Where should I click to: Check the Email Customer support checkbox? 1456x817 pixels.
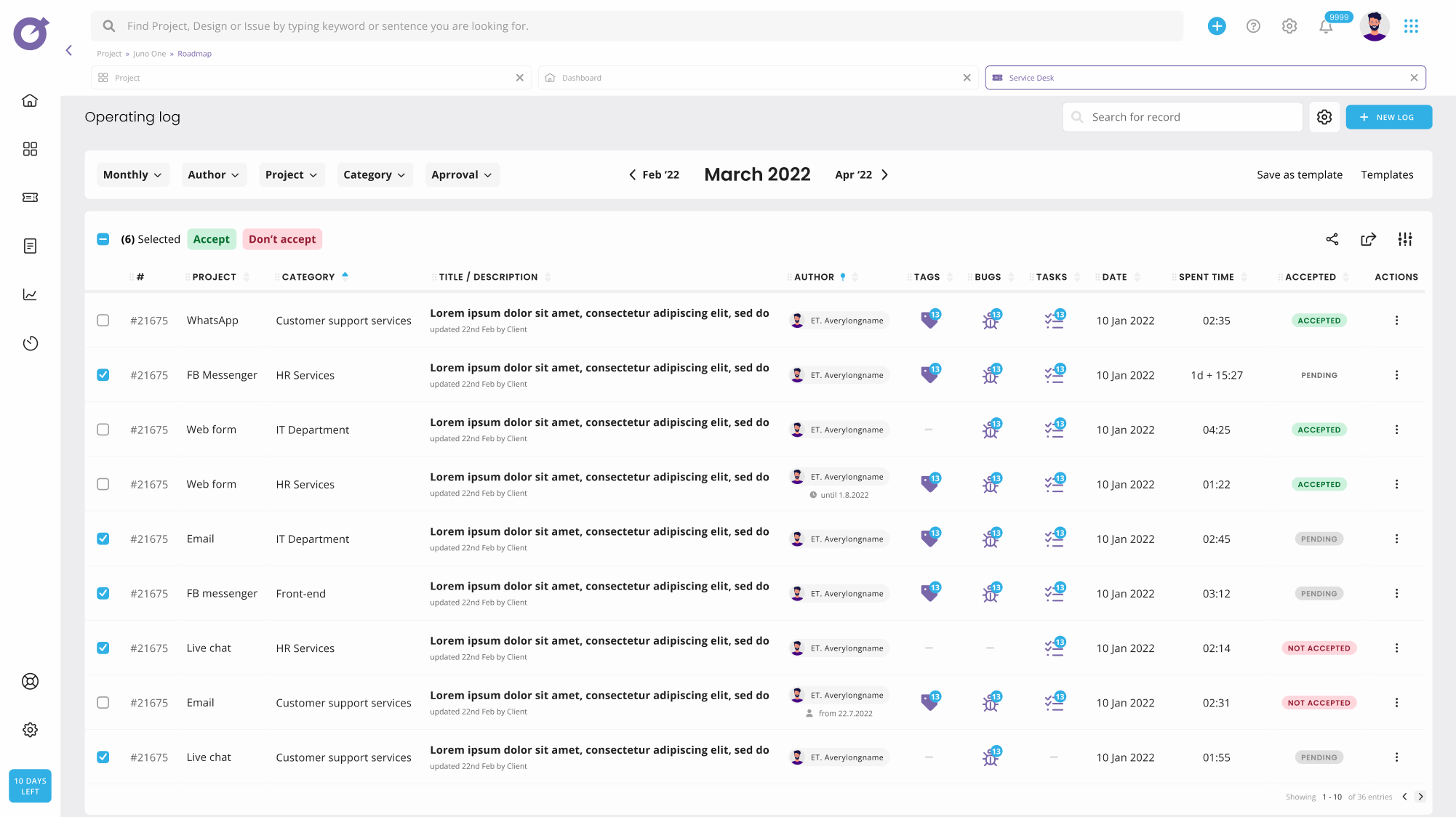103,703
